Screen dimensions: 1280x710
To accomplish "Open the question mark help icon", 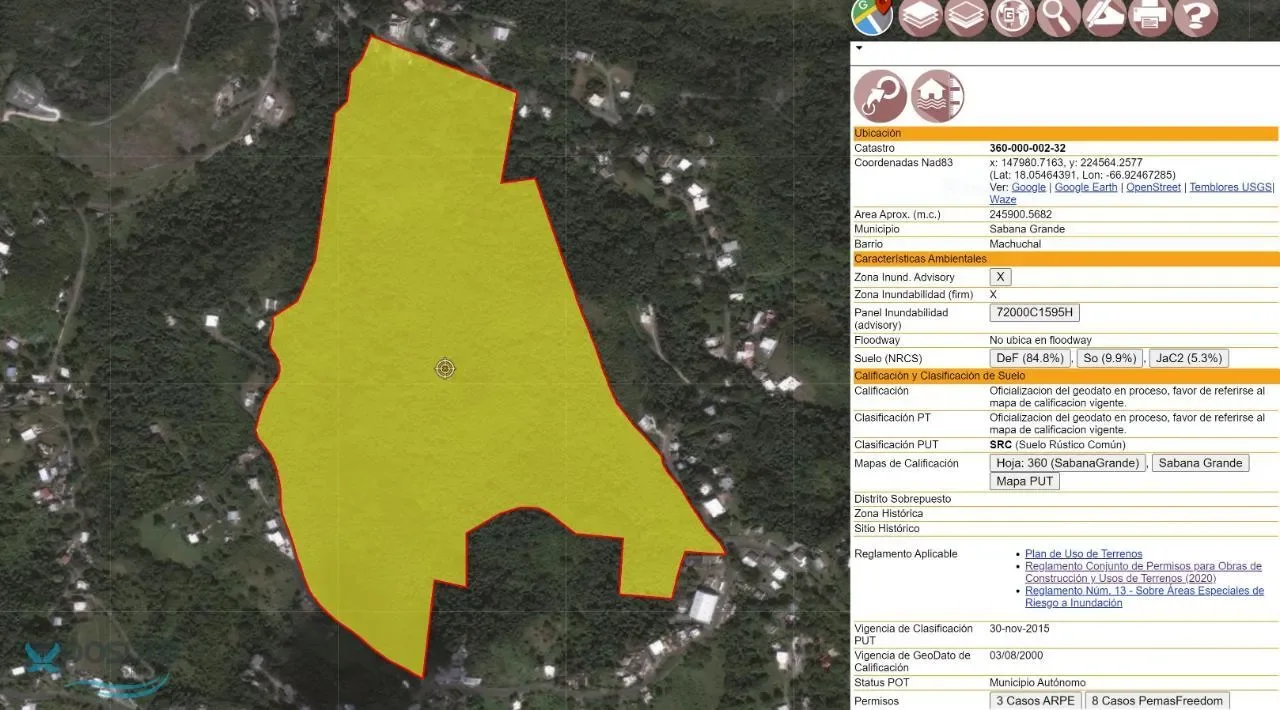I will point(1196,16).
